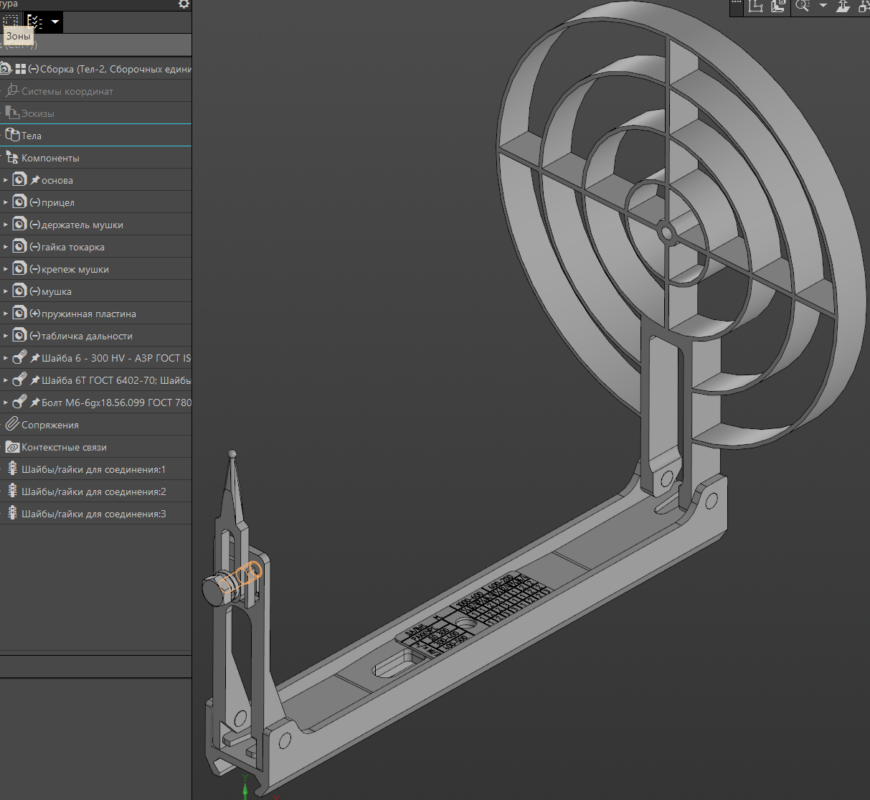Image resolution: width=870 pixels, height=800 pixels.
Task: Toggle visibility icon for основа component
Action: click(x=19, y=180)
